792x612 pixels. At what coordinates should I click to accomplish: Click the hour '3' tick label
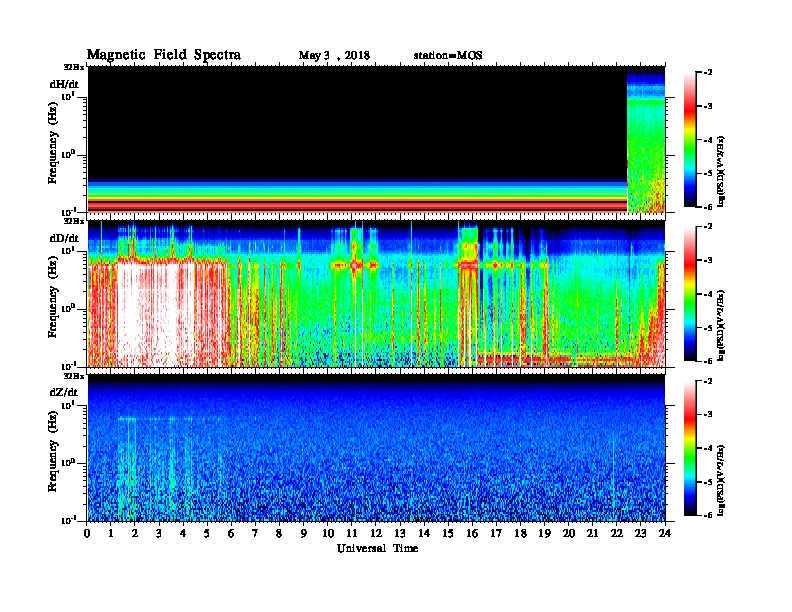[160, 533]
